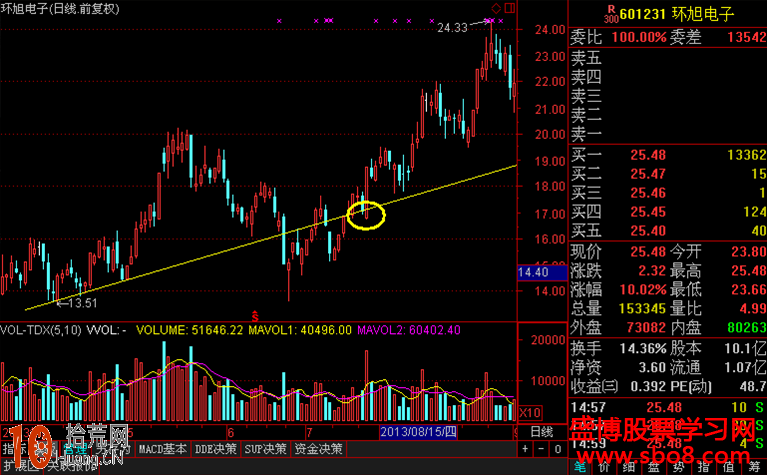
Task: Click the 卖五 ask row label
Action: [x=586, y=58]
